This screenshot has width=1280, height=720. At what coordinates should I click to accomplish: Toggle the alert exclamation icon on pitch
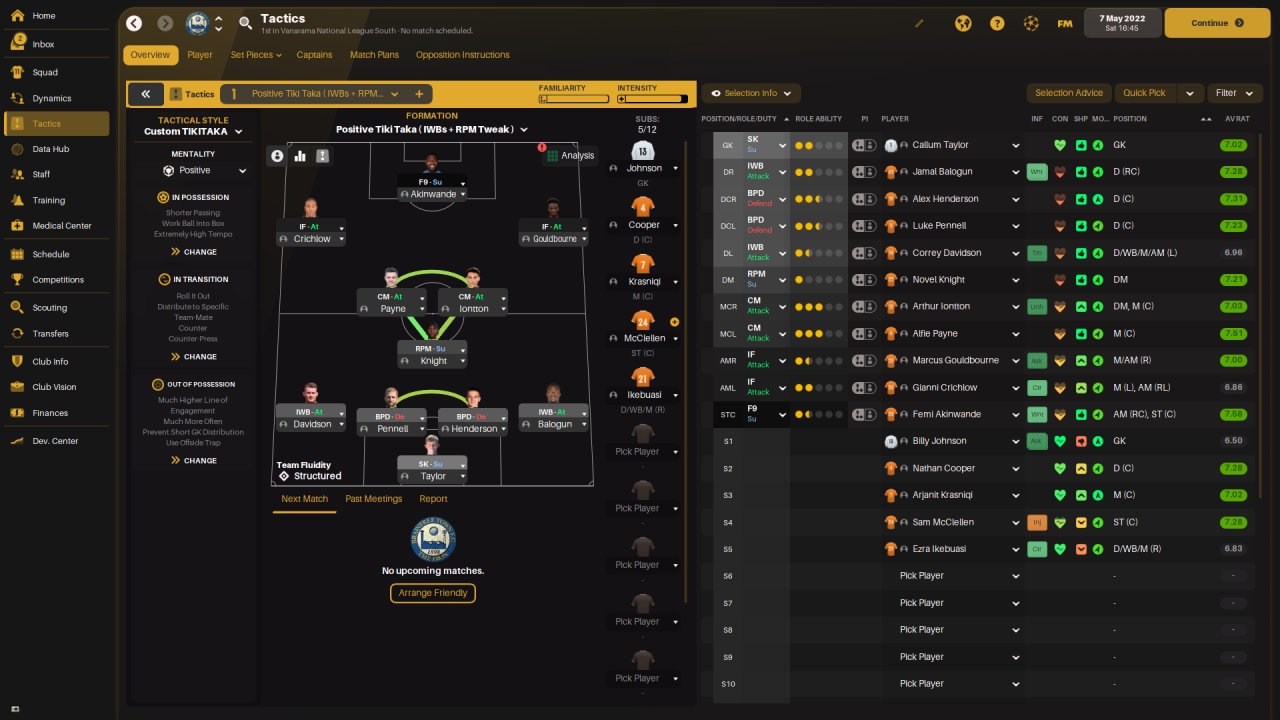tap(323, 156)
